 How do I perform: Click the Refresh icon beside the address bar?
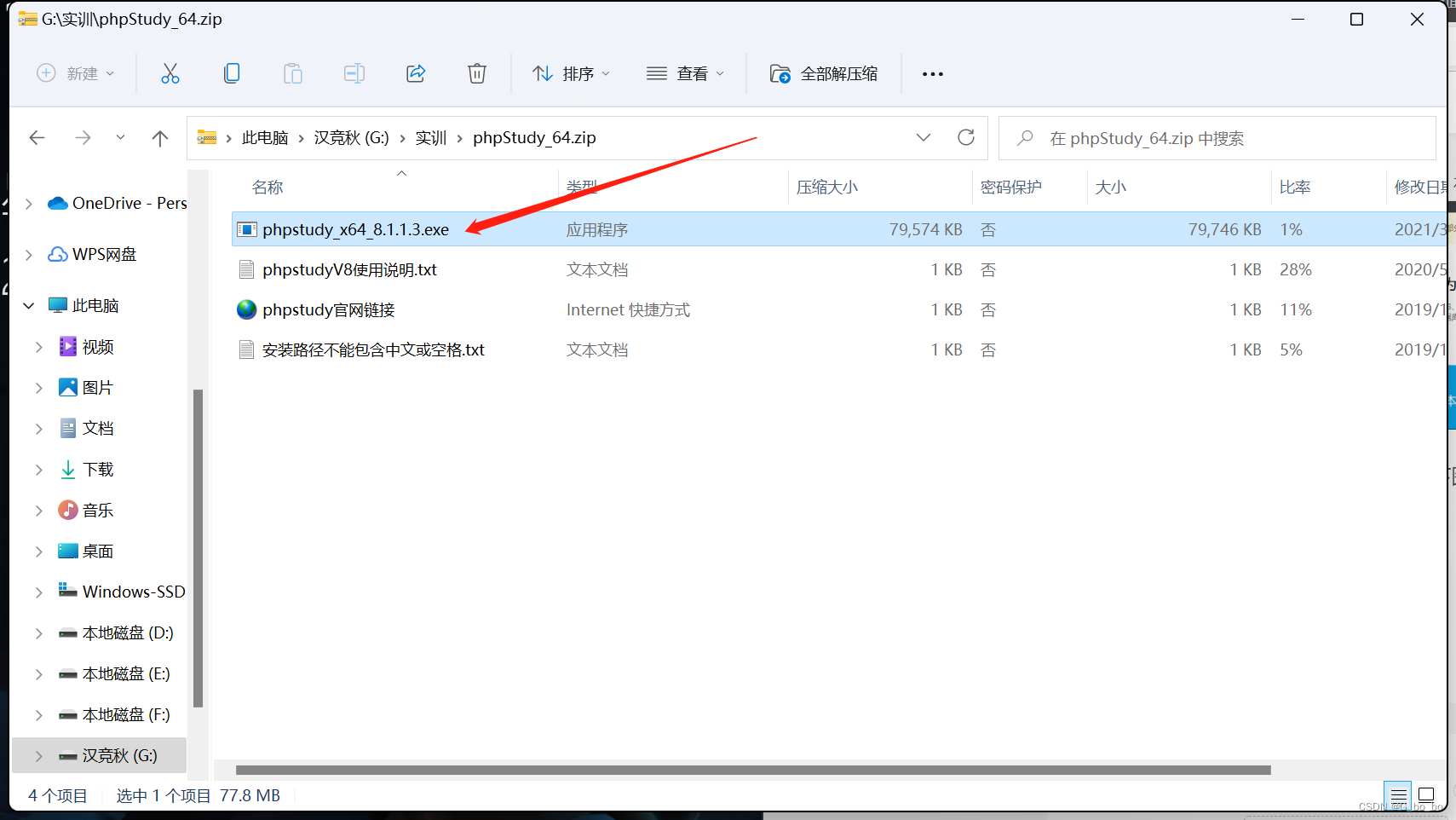click(967, 137)
